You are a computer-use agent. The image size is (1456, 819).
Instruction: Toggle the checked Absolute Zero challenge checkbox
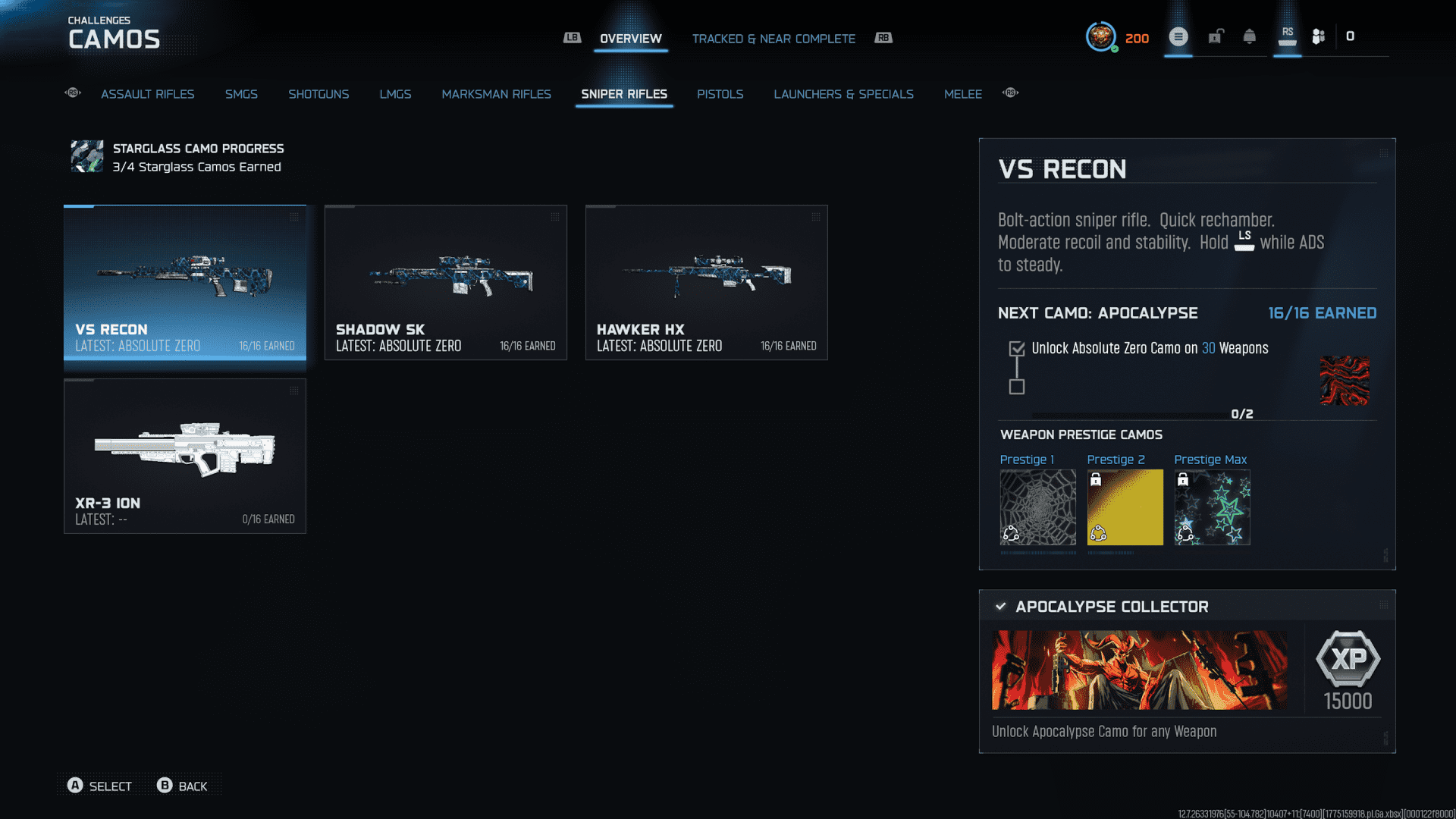(x=1017, y=349)
